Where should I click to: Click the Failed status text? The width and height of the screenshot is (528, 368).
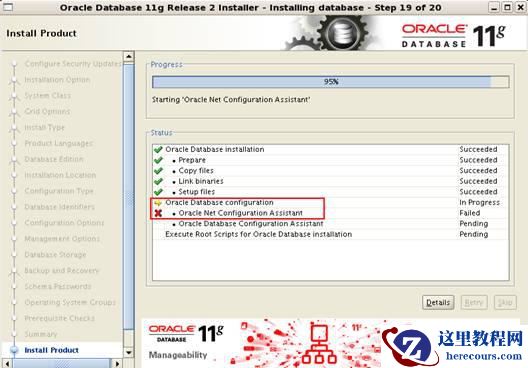point(470,213)
